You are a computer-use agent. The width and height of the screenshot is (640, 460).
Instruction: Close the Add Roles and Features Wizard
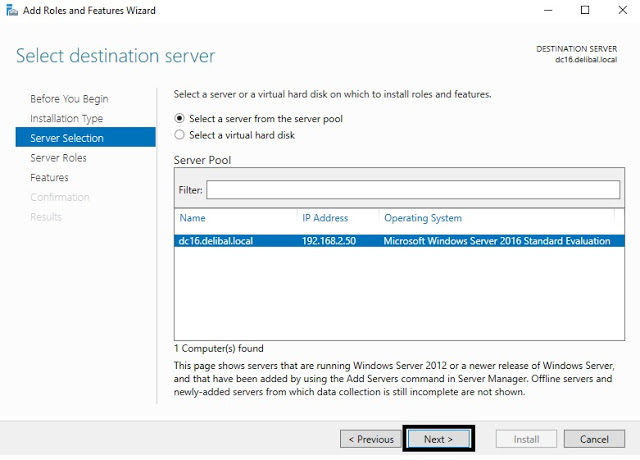pos(622,10)
